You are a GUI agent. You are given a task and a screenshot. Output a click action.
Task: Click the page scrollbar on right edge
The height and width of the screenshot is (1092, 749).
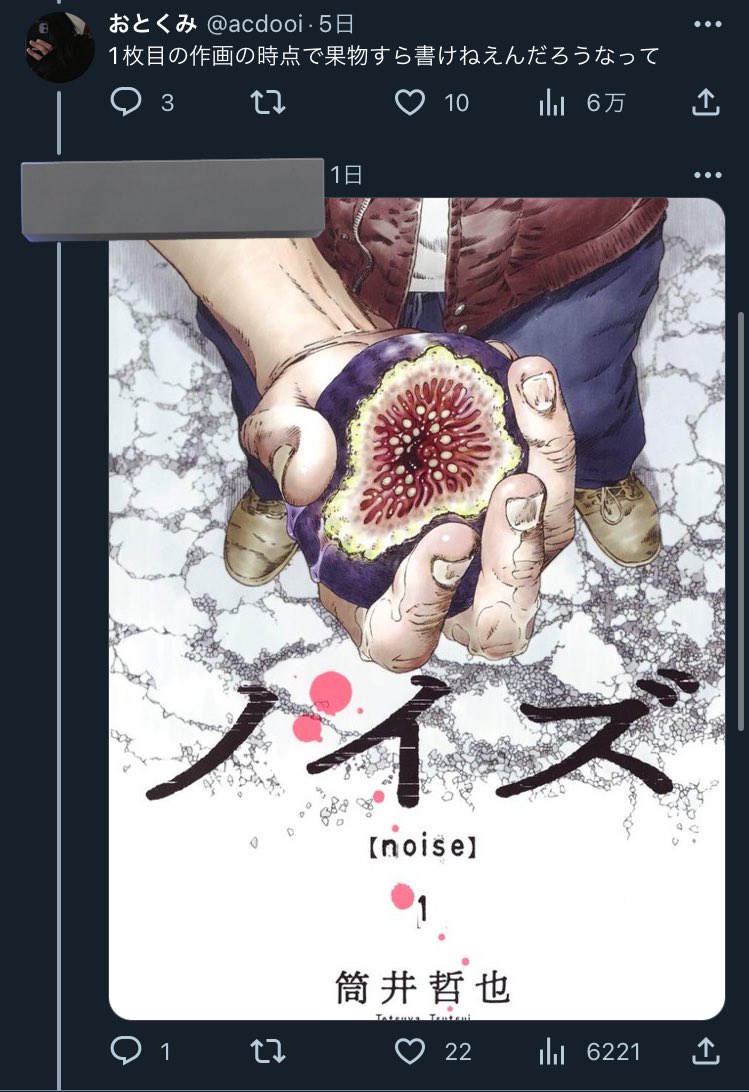point(742,520)
